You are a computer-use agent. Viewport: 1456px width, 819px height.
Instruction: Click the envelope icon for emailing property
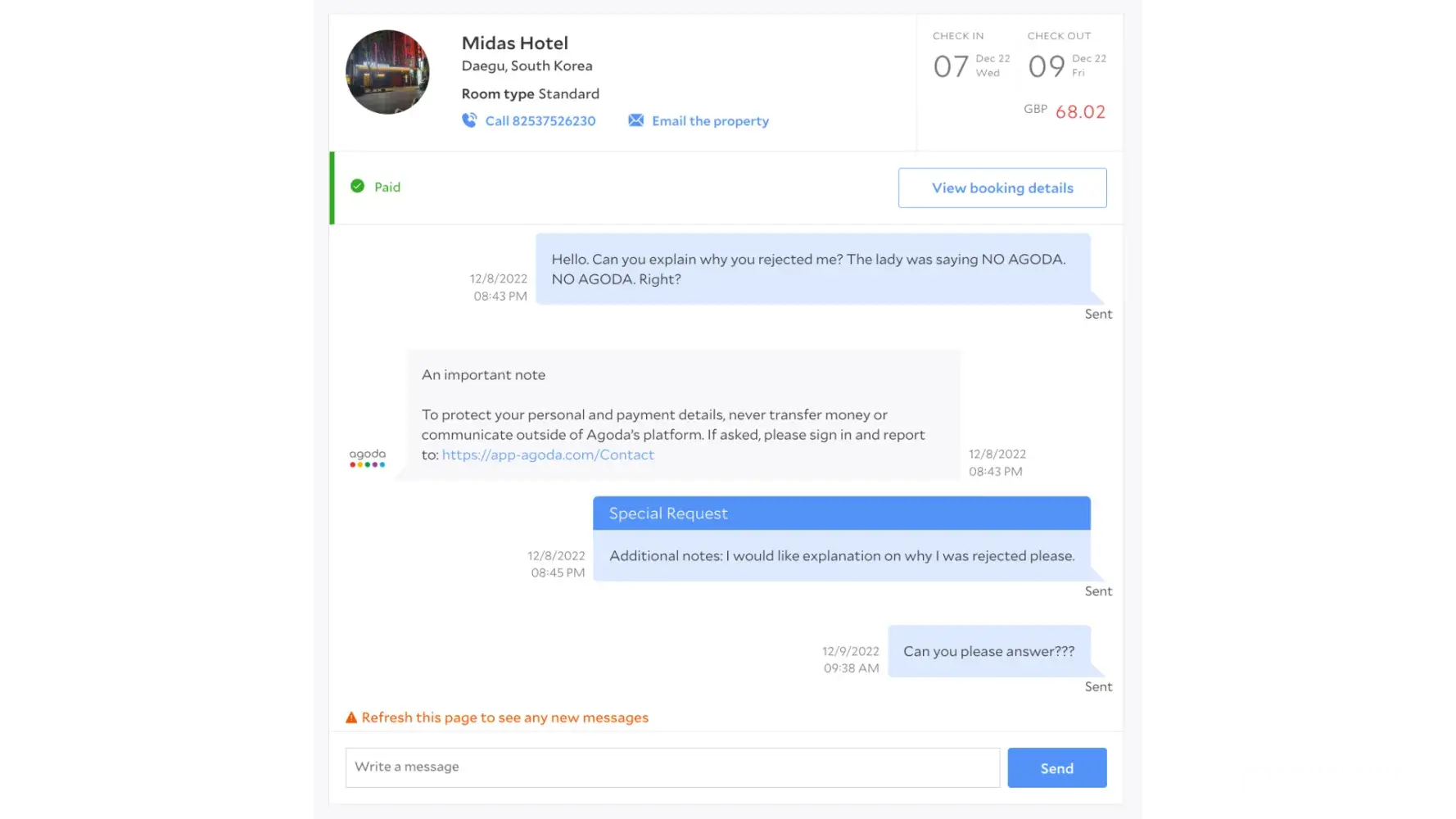(635, 120)
